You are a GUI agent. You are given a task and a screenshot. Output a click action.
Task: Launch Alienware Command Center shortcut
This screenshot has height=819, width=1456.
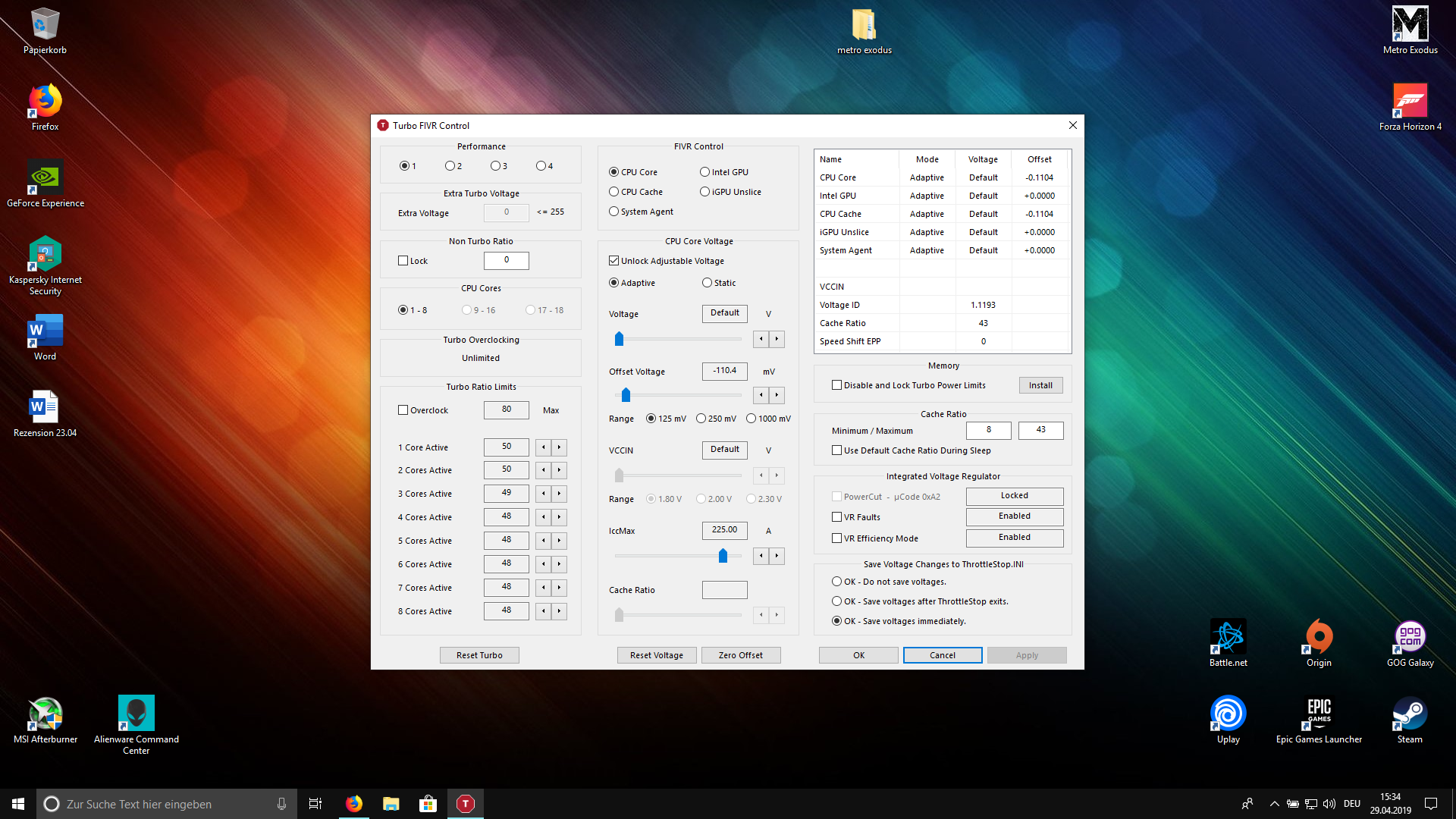(x=136, y=725)
